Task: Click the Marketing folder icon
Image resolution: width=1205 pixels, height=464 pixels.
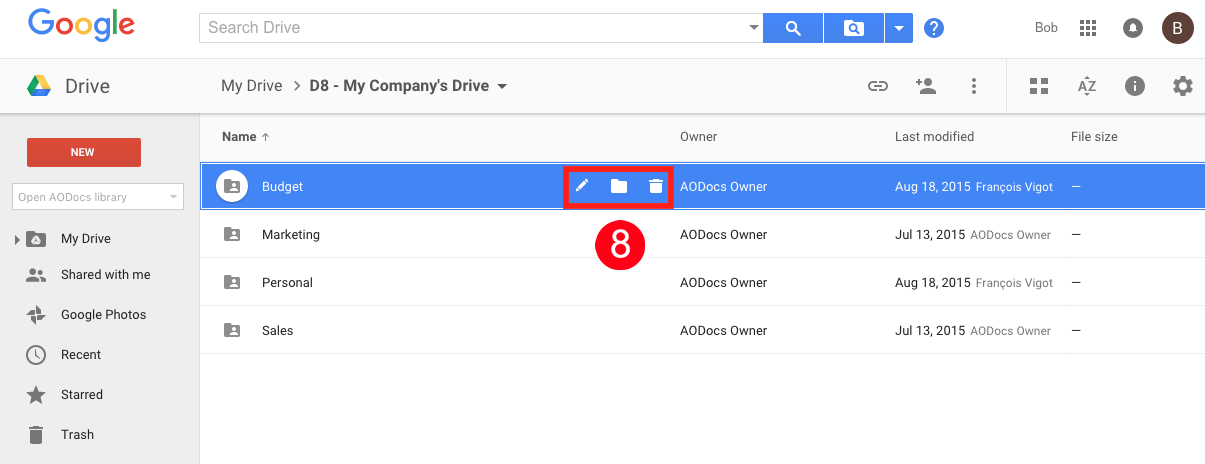Action: point(232,234)
